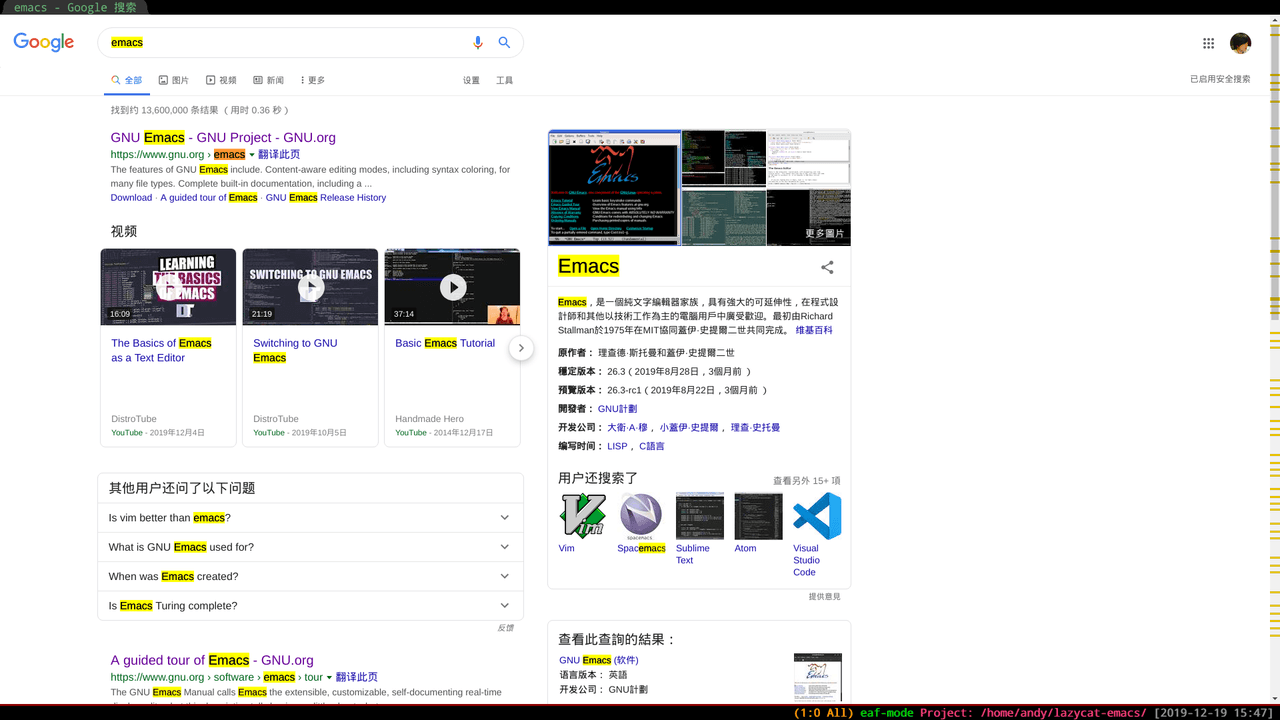Click the 'emacs - Google 搜索' buffer tab

click(75, 7)
